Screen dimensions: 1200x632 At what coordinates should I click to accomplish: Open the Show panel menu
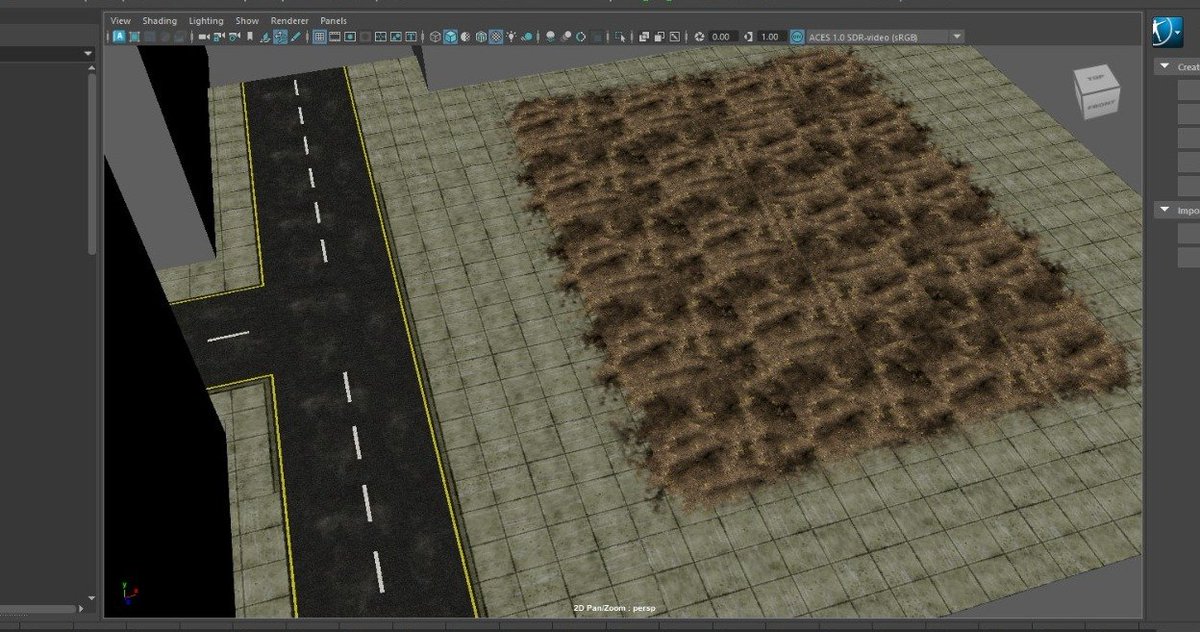[x=247, y=20]
